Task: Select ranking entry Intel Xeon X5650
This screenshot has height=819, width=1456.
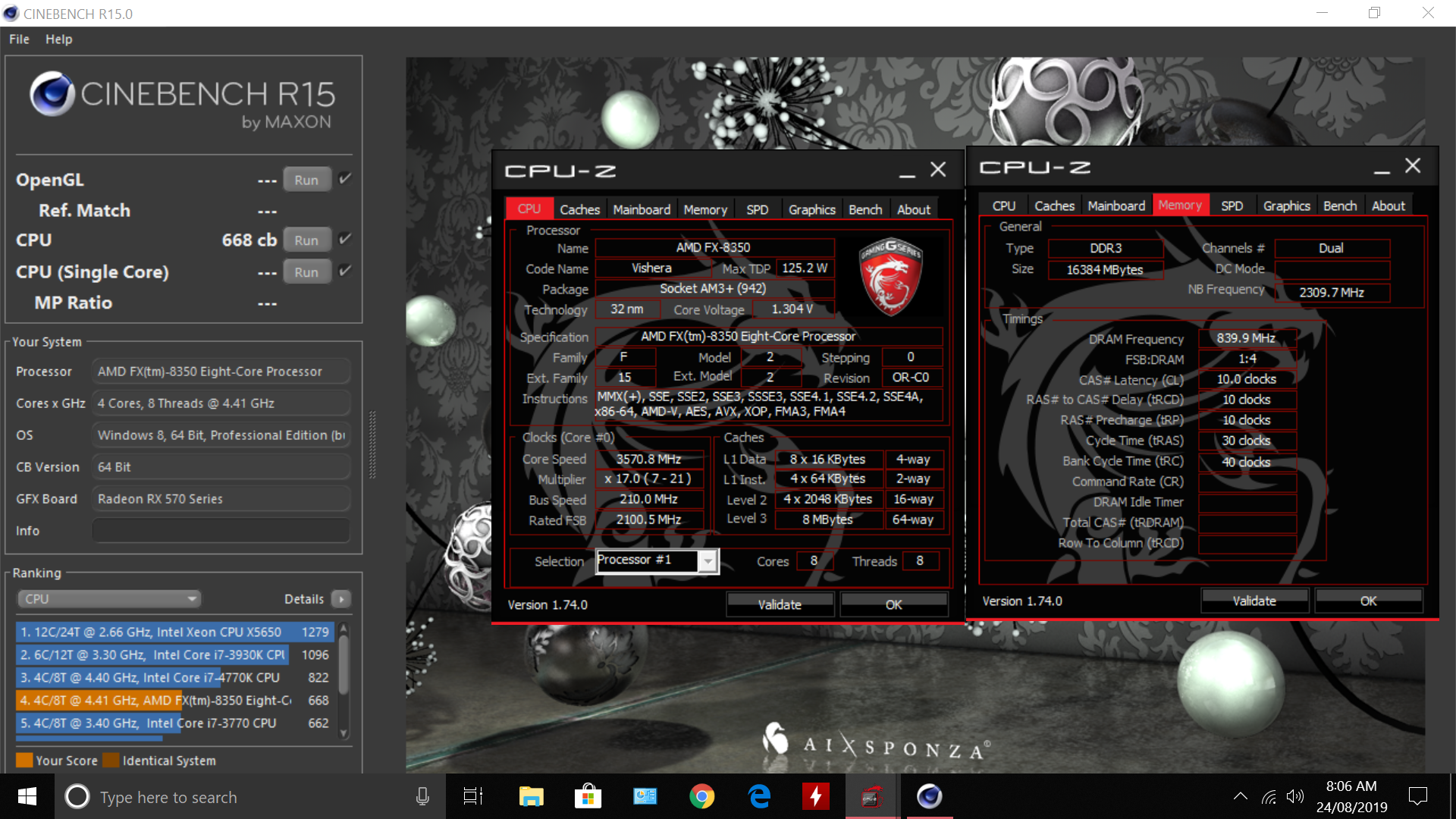Action: tap(174, 632)
